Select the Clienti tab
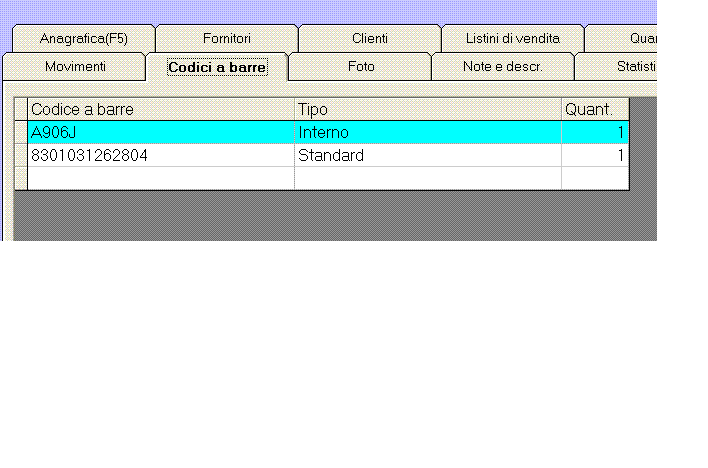708x468 pixels. [x=370, y=38]
